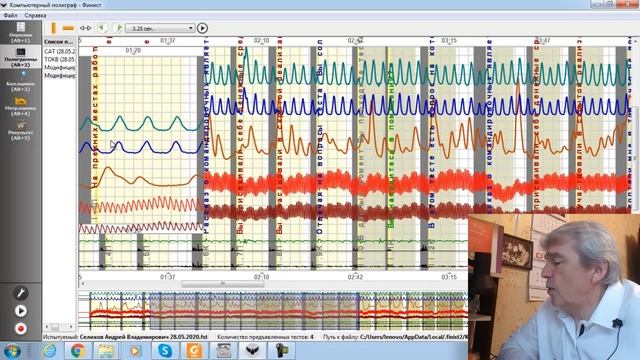Click status text 'Количество предъявленных тестов: 4'

[x=265, y=337]
